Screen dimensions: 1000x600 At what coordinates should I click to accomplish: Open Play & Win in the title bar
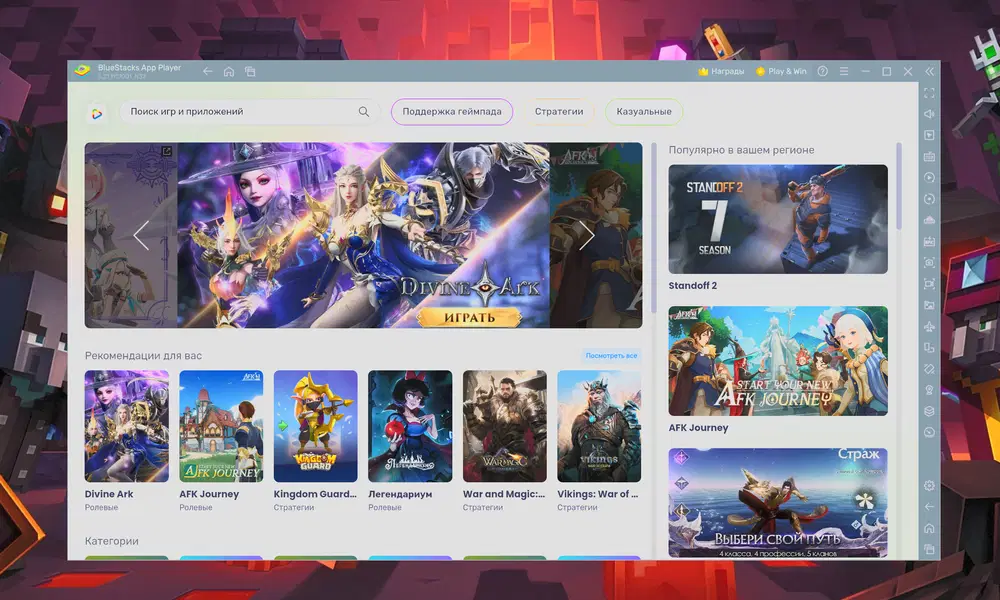pyautogui.click(x=781, y=71)
